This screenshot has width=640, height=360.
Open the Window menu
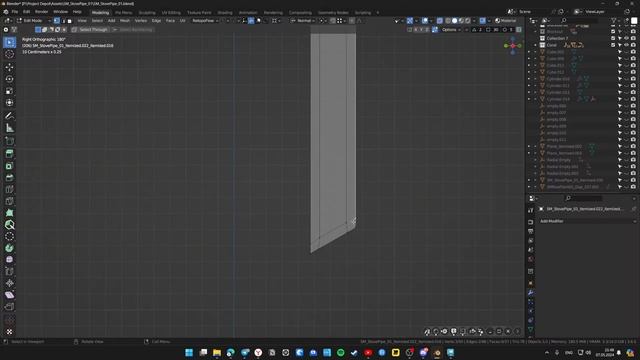coord(60,12)
